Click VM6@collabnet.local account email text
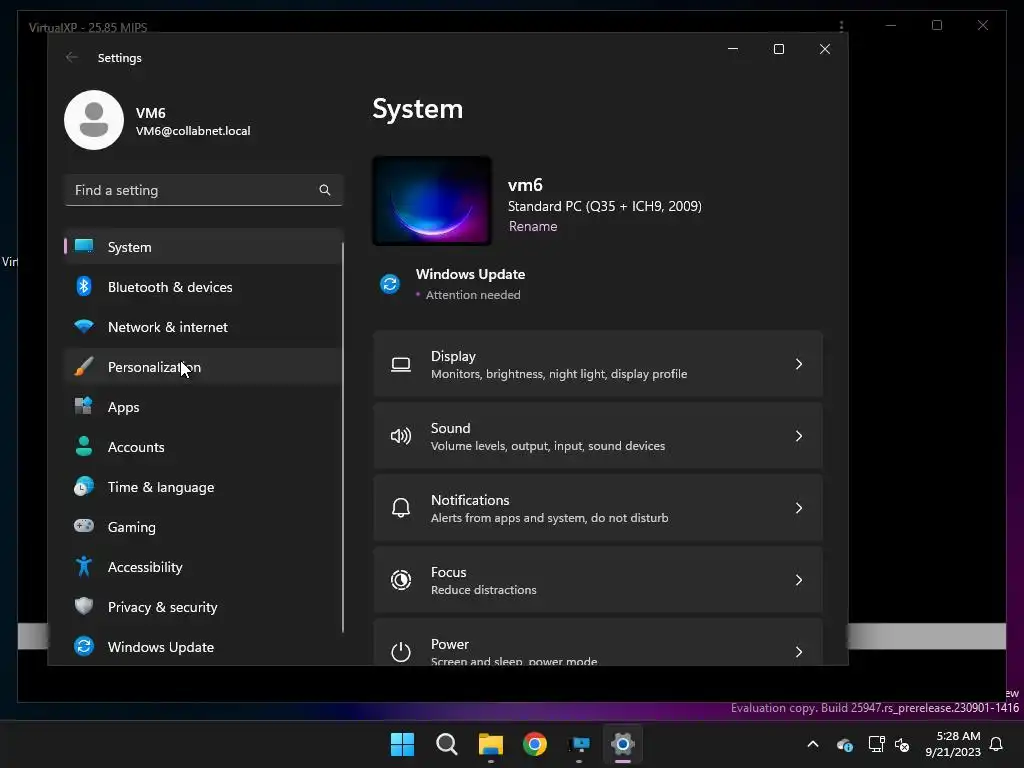 pos(193,131)
